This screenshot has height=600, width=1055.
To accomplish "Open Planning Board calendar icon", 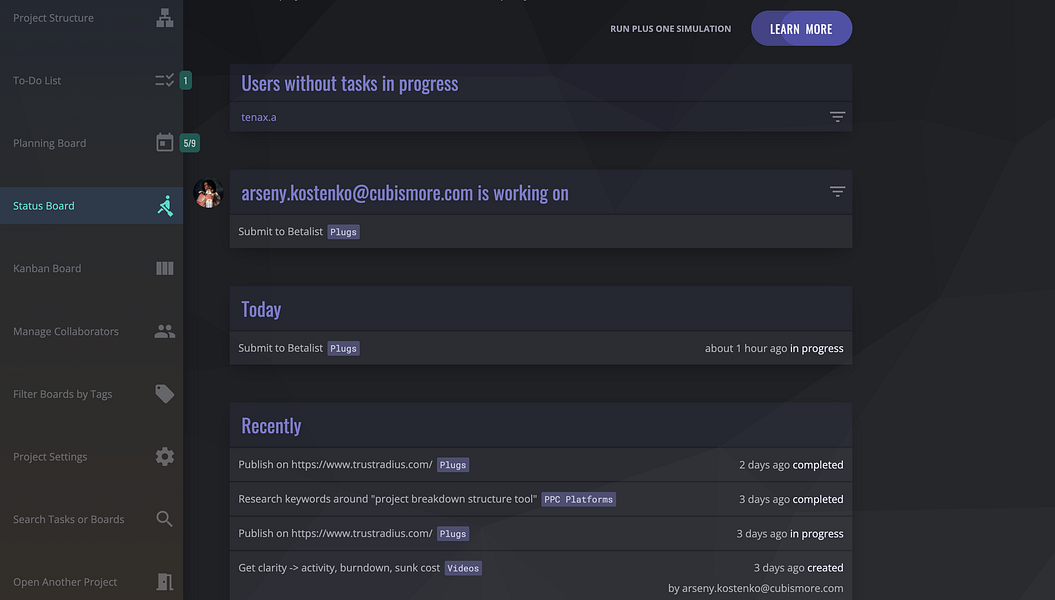I will coord(165,143).
